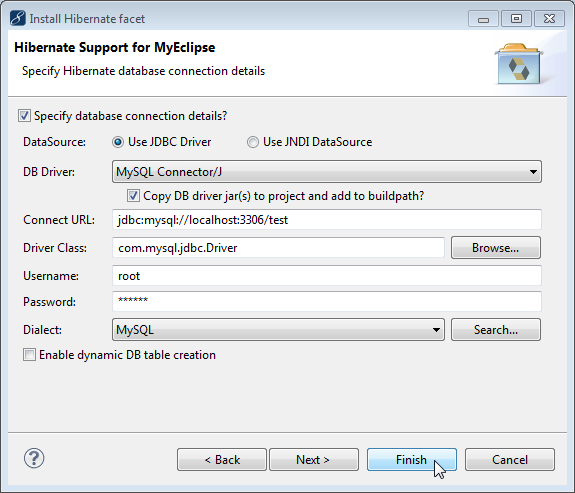
Task: Open the DB Driver dropdown list
Action: [x=327, y=172]
